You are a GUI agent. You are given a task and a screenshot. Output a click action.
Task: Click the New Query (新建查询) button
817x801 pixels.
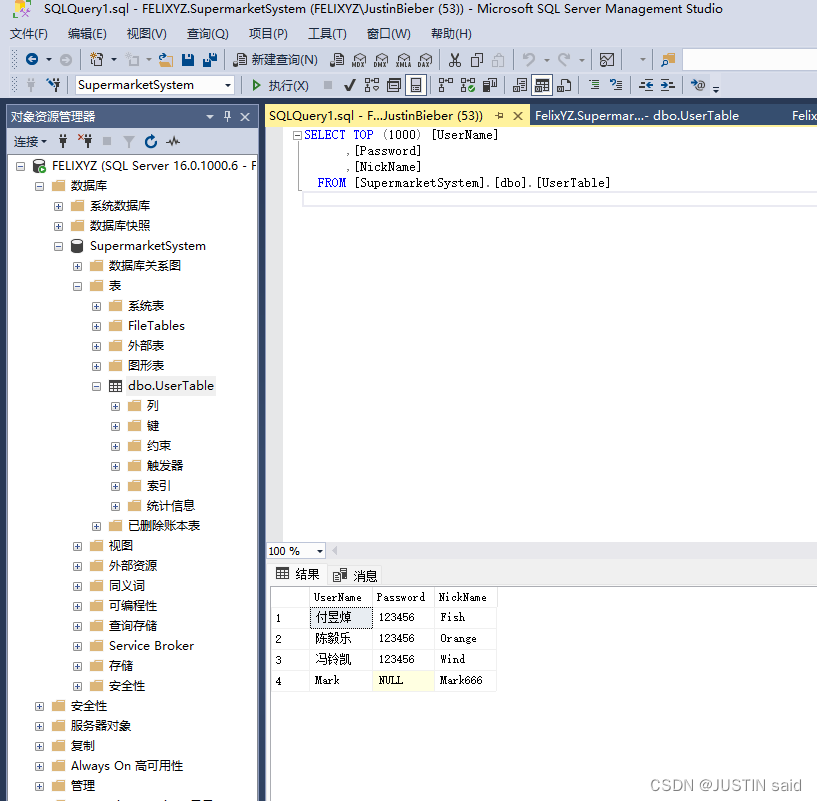275,60
